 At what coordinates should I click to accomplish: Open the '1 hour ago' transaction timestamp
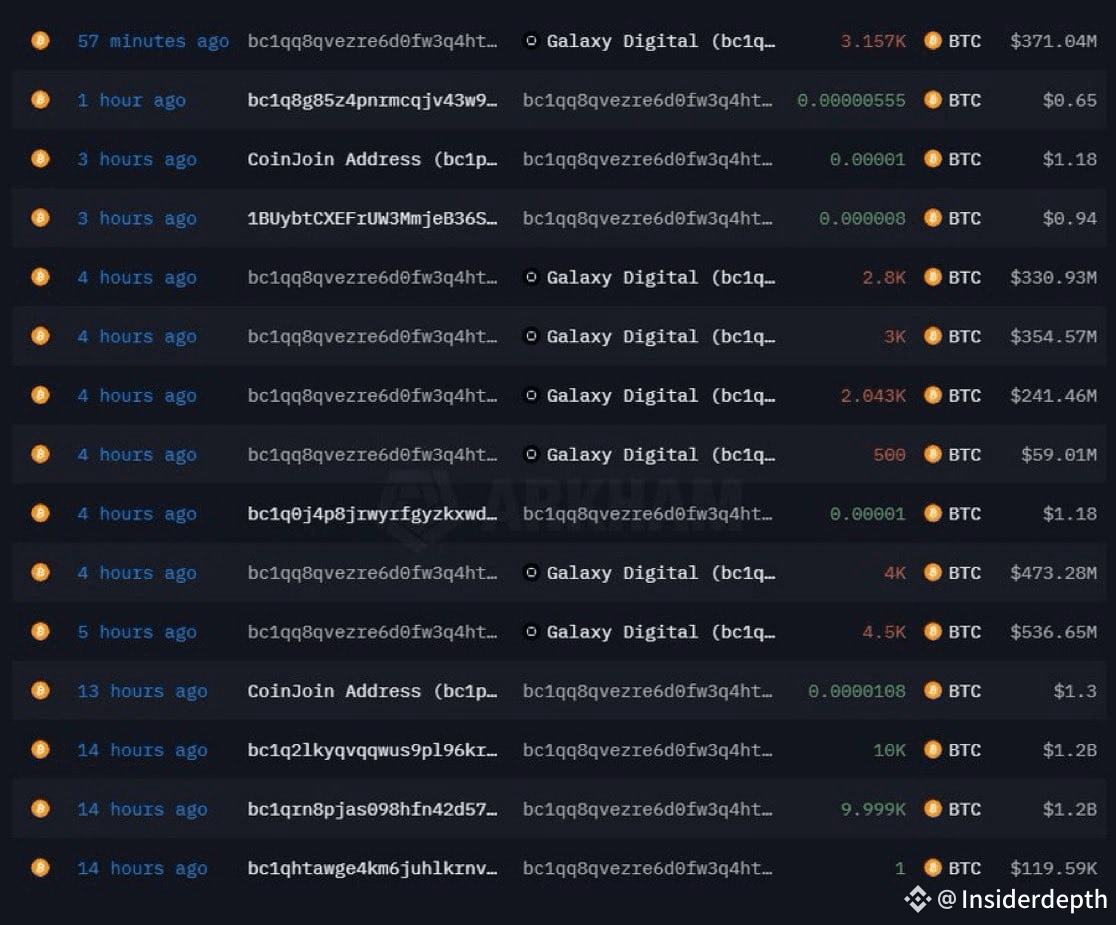click(132, 100)
